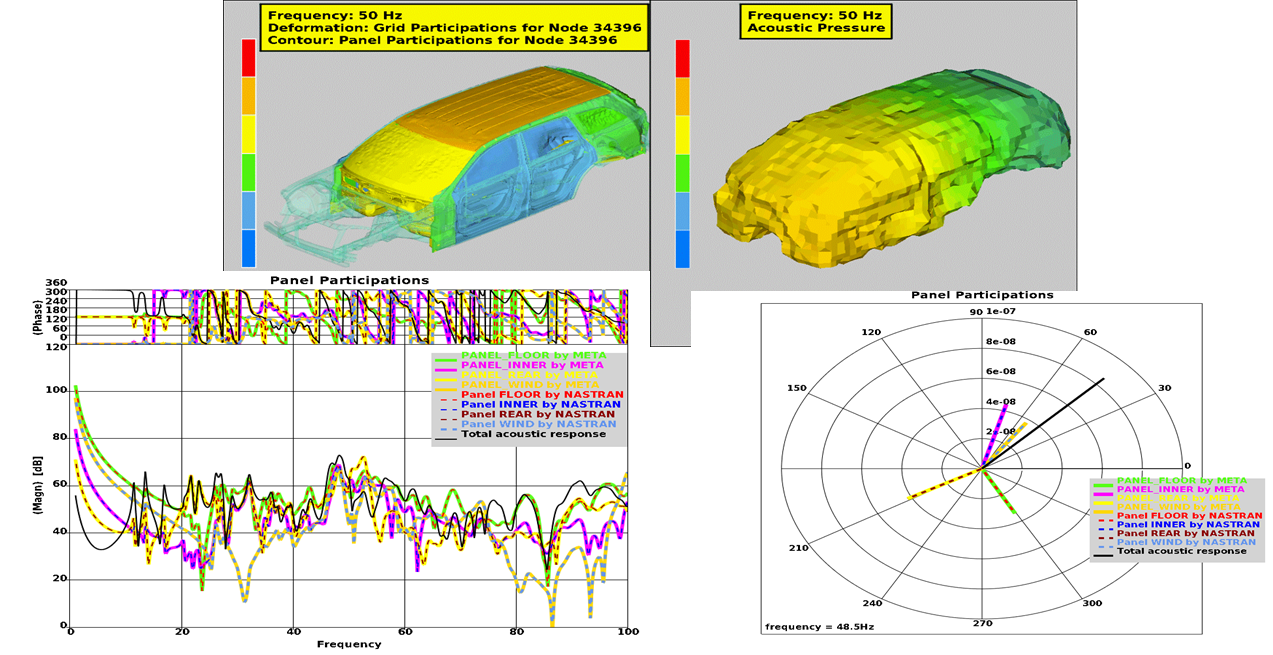This screenshot has width=1273, height=655.
Task: Click the red swatch in the panel participations color bar
Action: (x=249, y=58)
